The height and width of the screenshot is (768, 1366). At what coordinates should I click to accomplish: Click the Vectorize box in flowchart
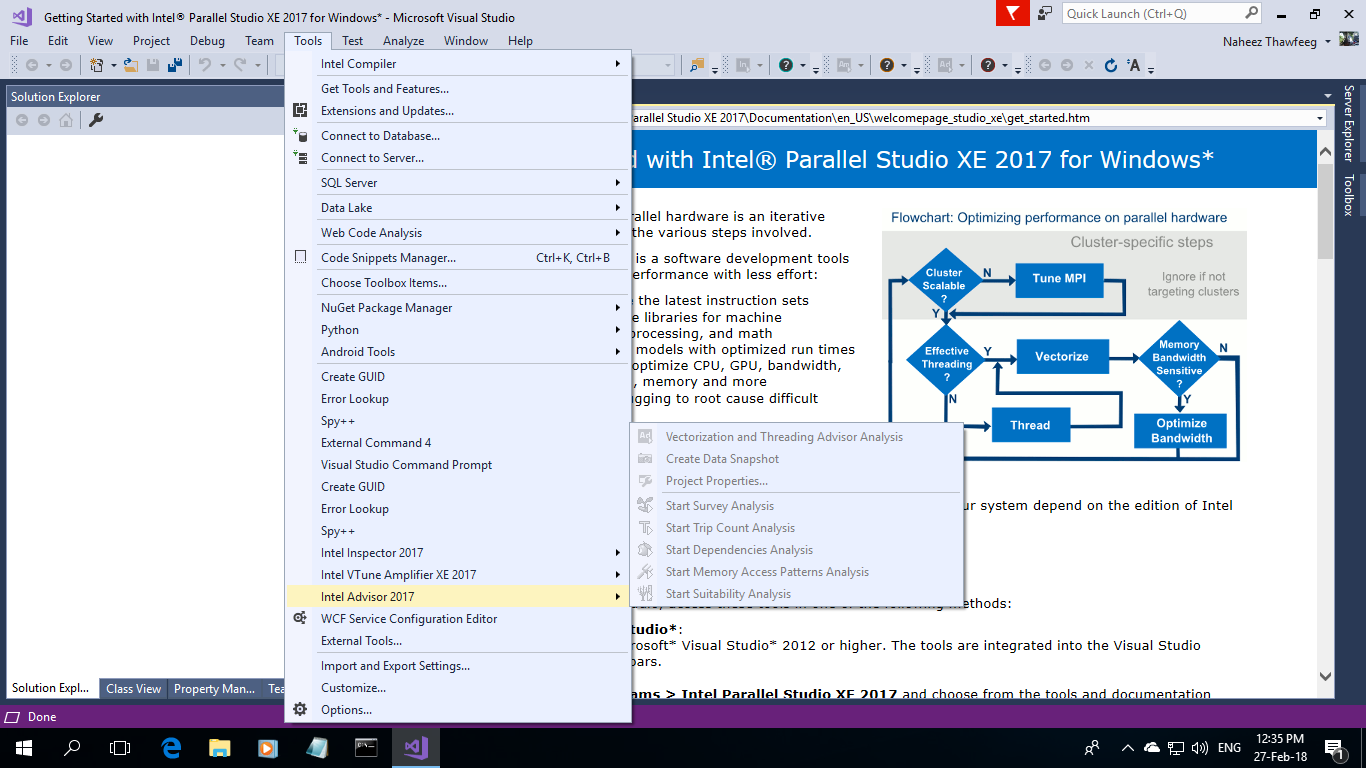click(1062, 356)
